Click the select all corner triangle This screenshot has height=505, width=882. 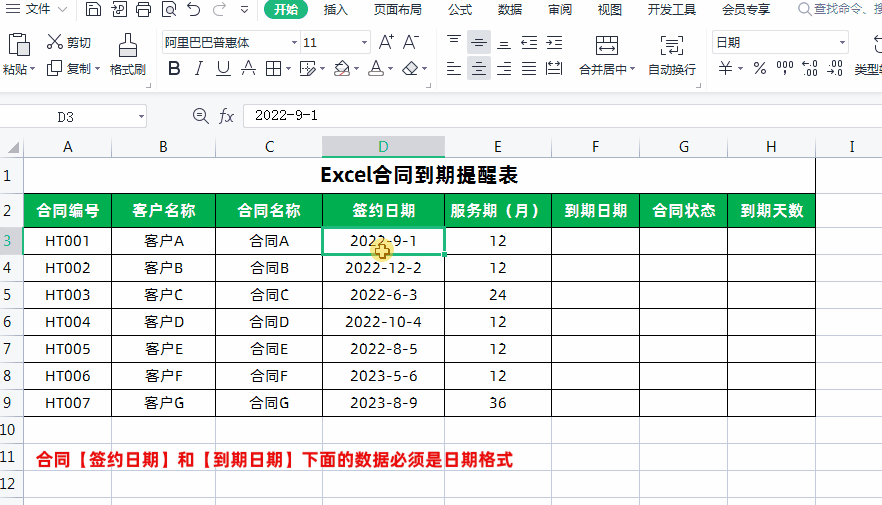(x=12, y=147)
